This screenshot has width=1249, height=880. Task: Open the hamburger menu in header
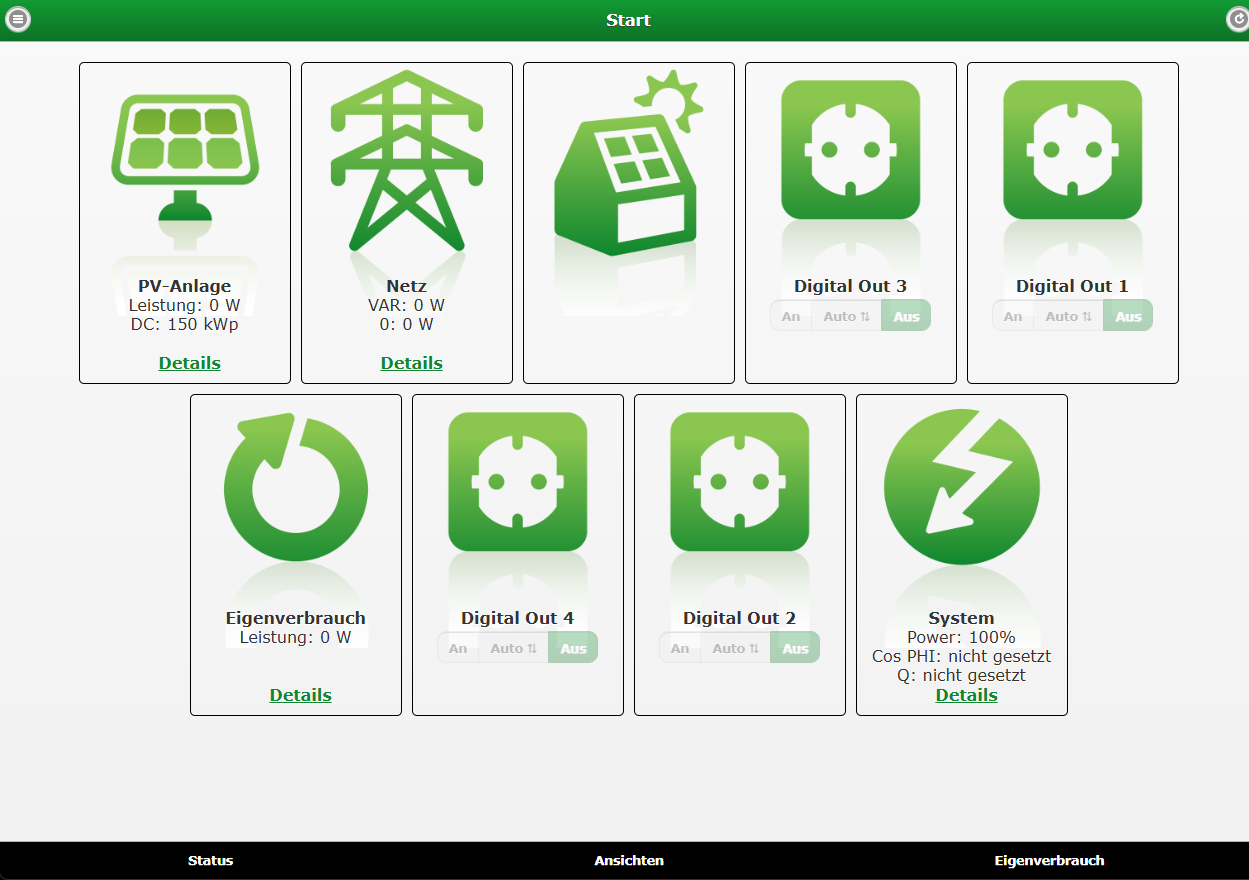(18, 19)
